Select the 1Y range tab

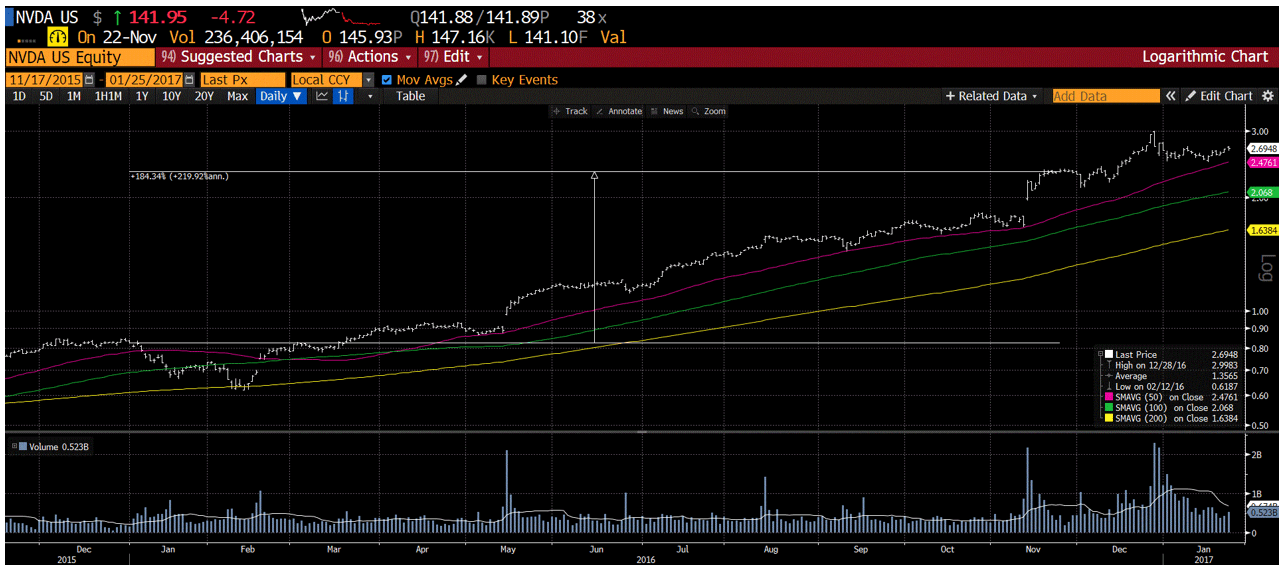[x=142, y=96]
